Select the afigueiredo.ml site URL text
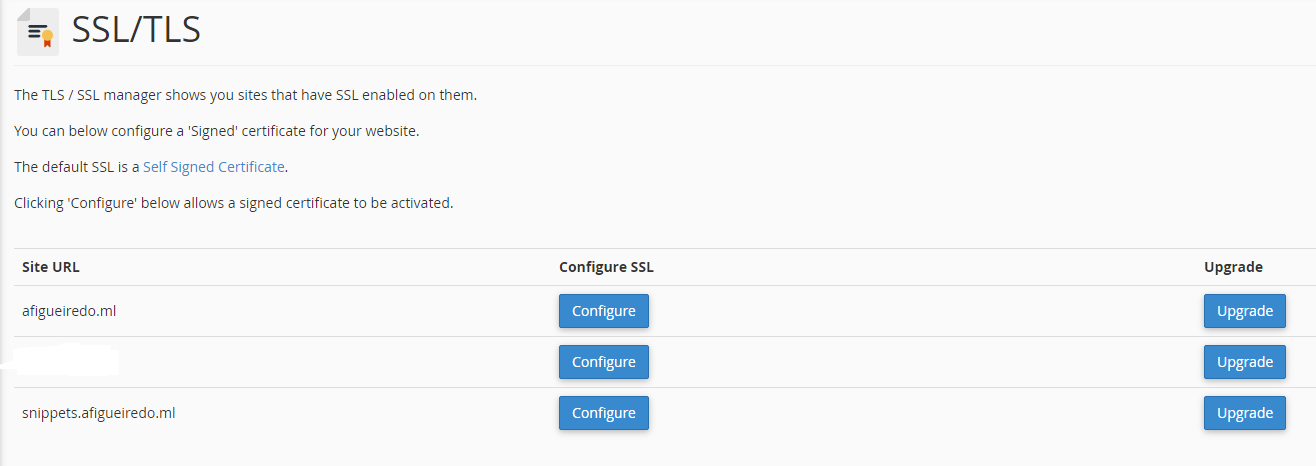1316x466 pixels. (x=69, y=311)
